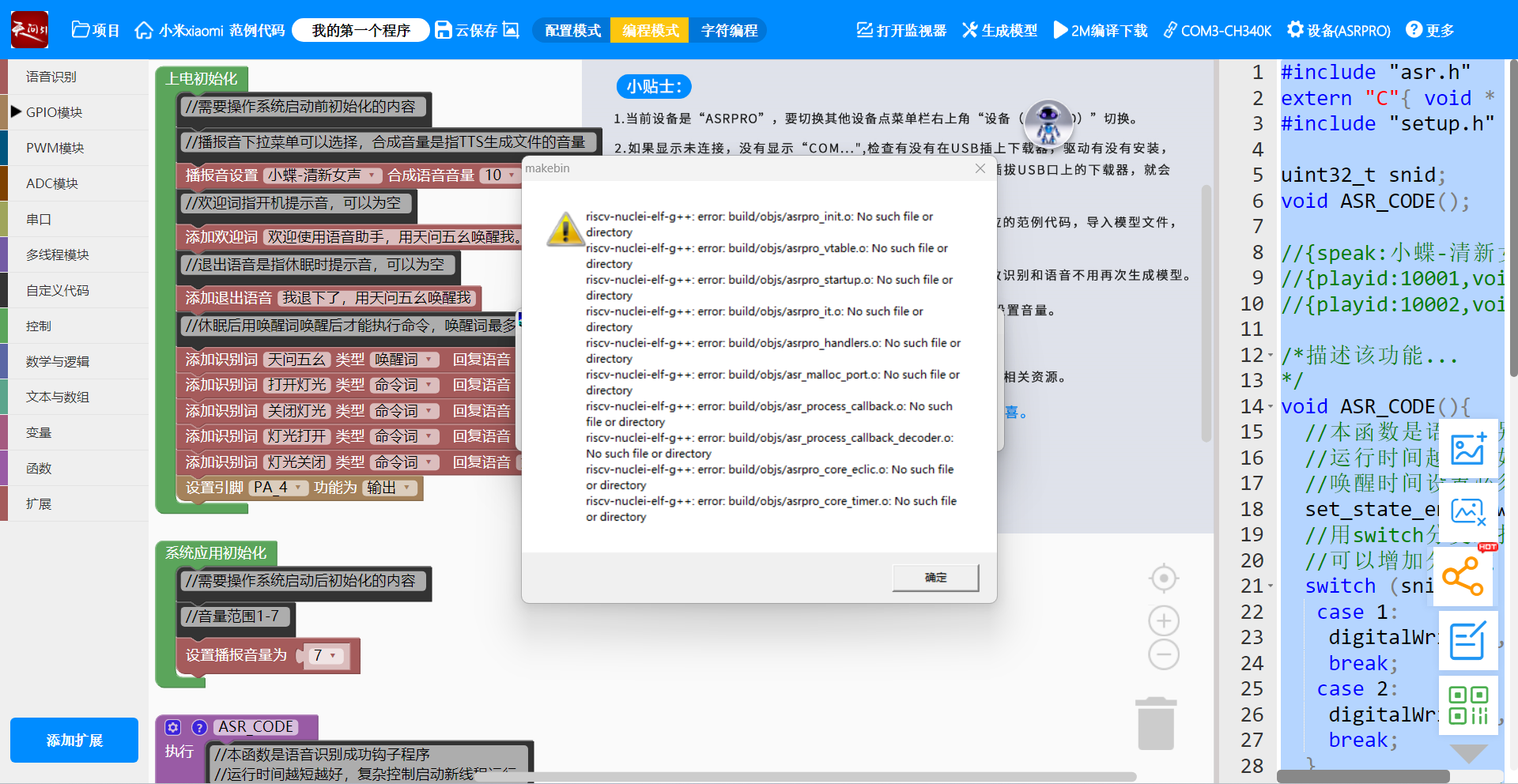
Task: Click the edit note floating icon
Action: 1468,641
